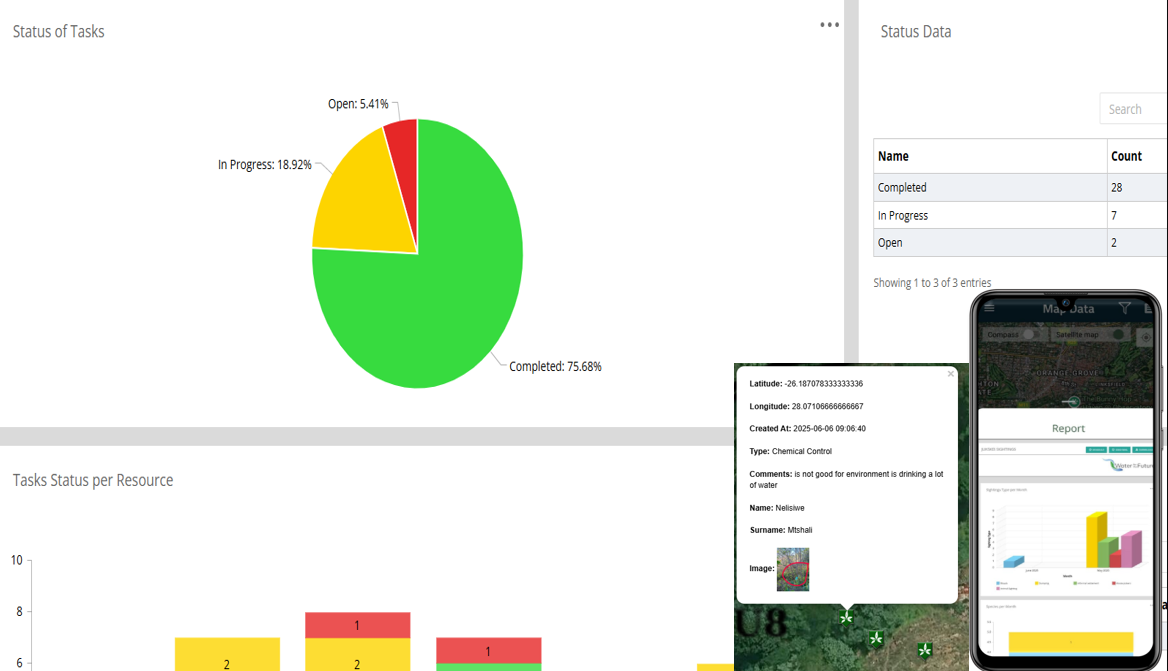The height and width of the screenshot is (671, 1168).
Task: Close the sighting details popup
Action: point(951,374)
